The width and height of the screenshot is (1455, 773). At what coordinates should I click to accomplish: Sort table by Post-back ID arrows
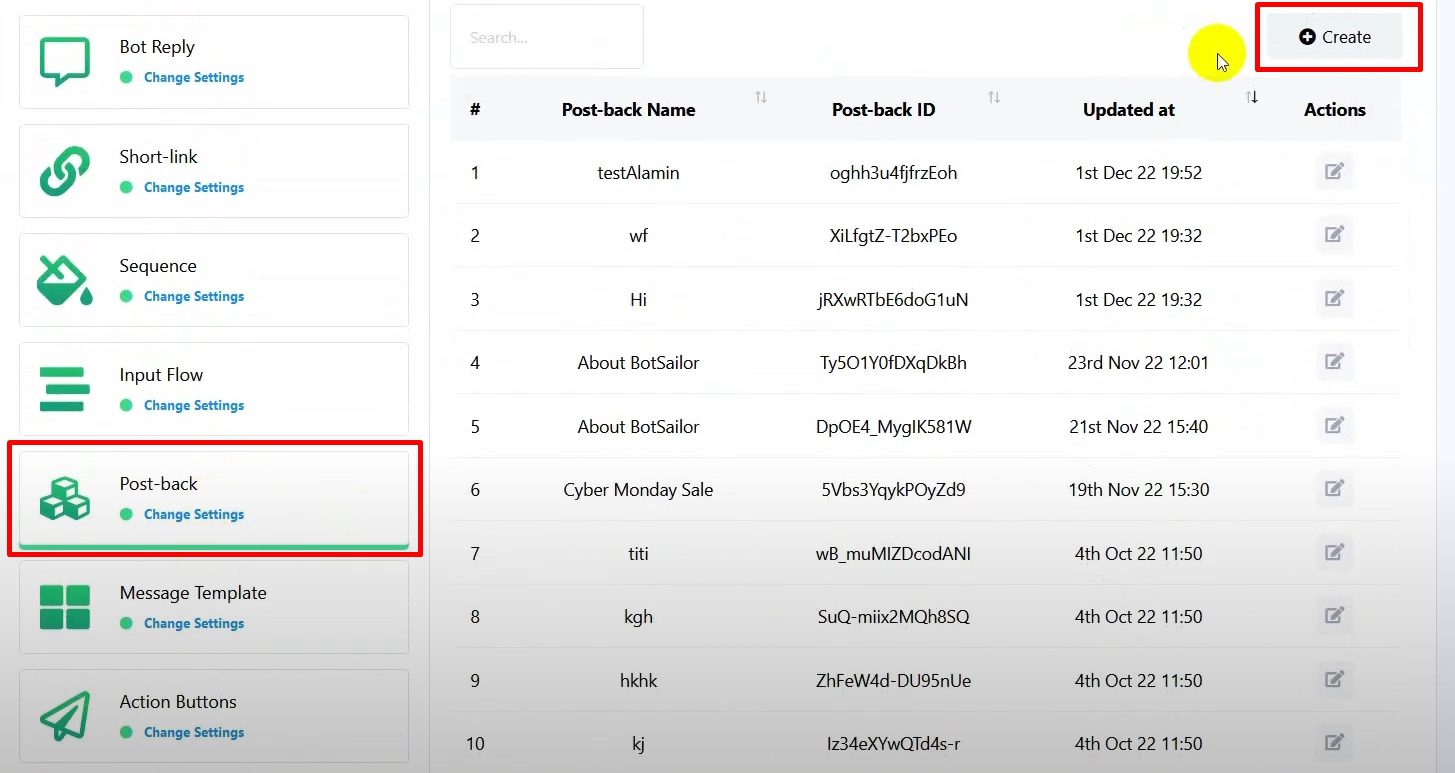coord(993,98)
